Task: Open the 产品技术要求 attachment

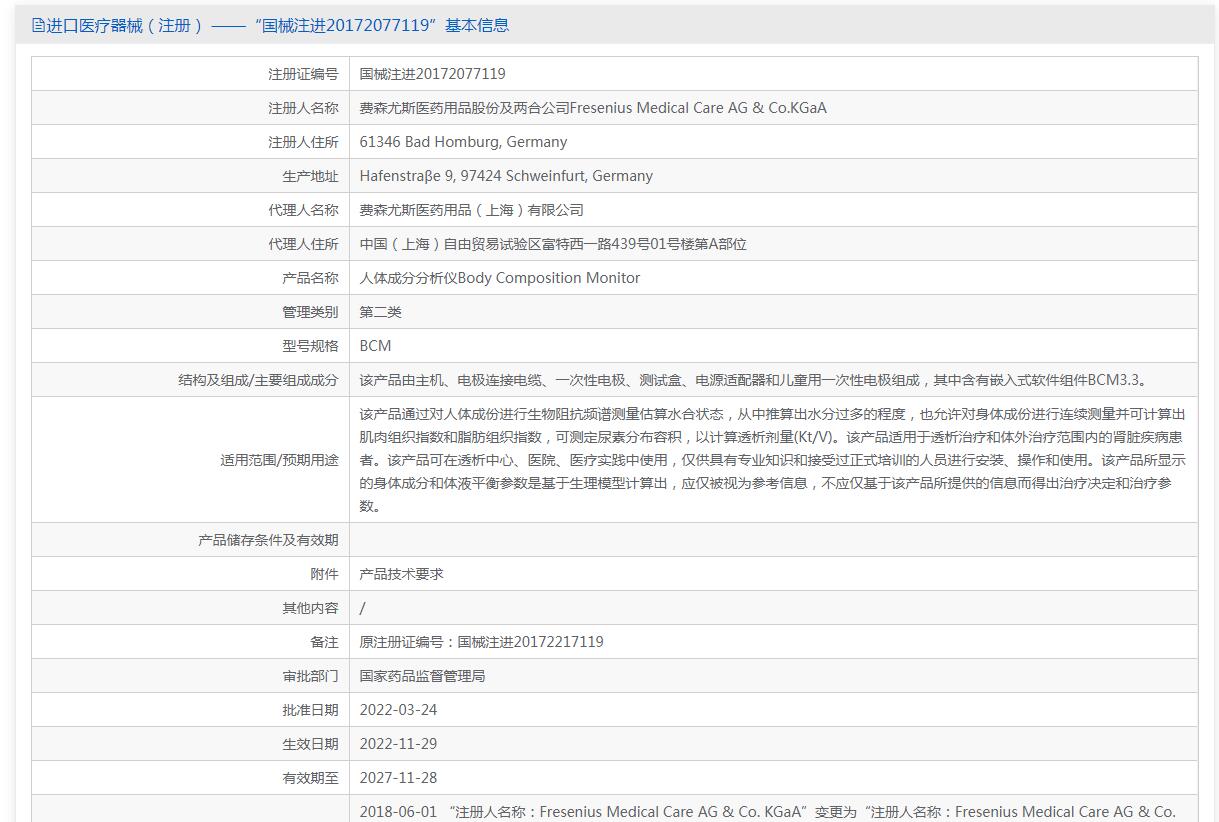Action: pyautogui.click(x=402, y=574)
